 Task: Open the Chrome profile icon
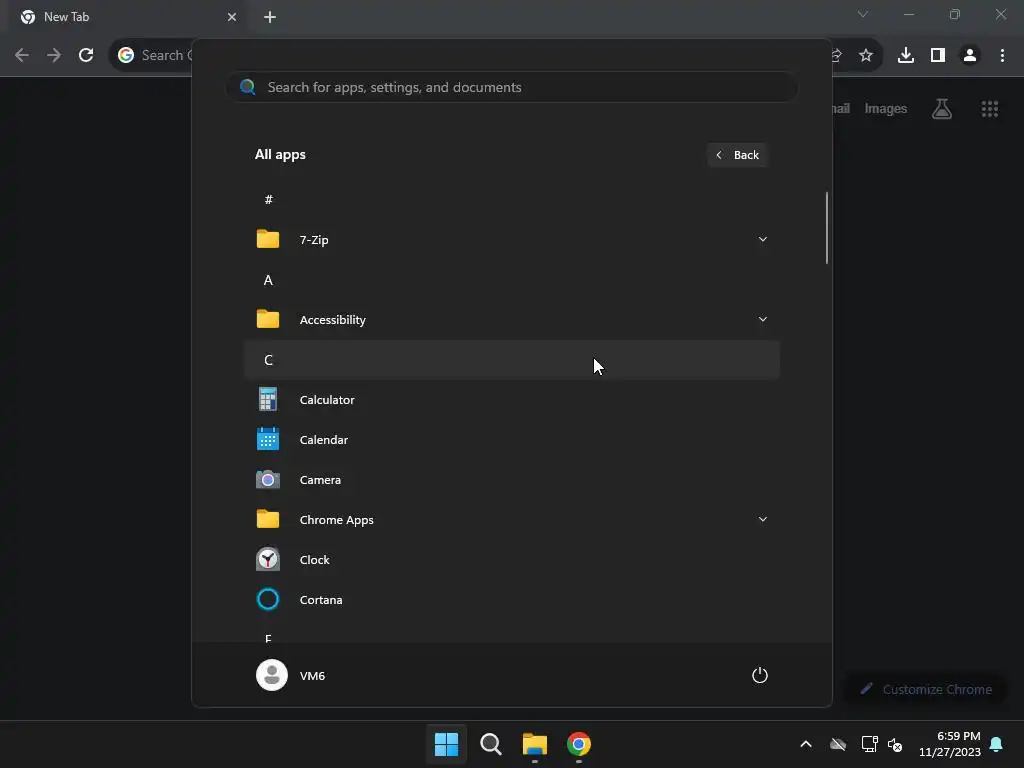970,55
